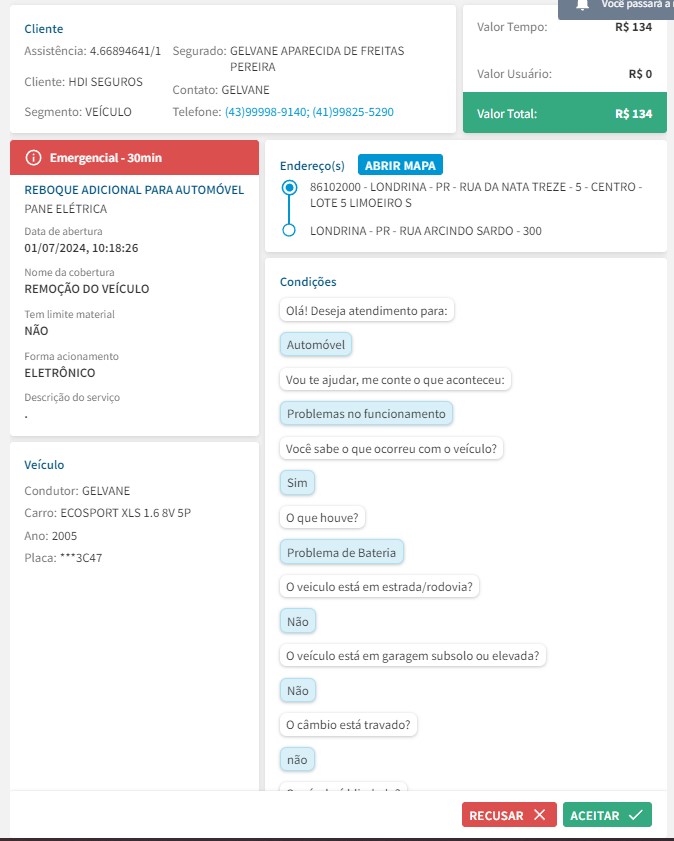Select 'Não' under the estrada/rodovia question
This screenshot has height=841, width=674.
pos(297,621)
